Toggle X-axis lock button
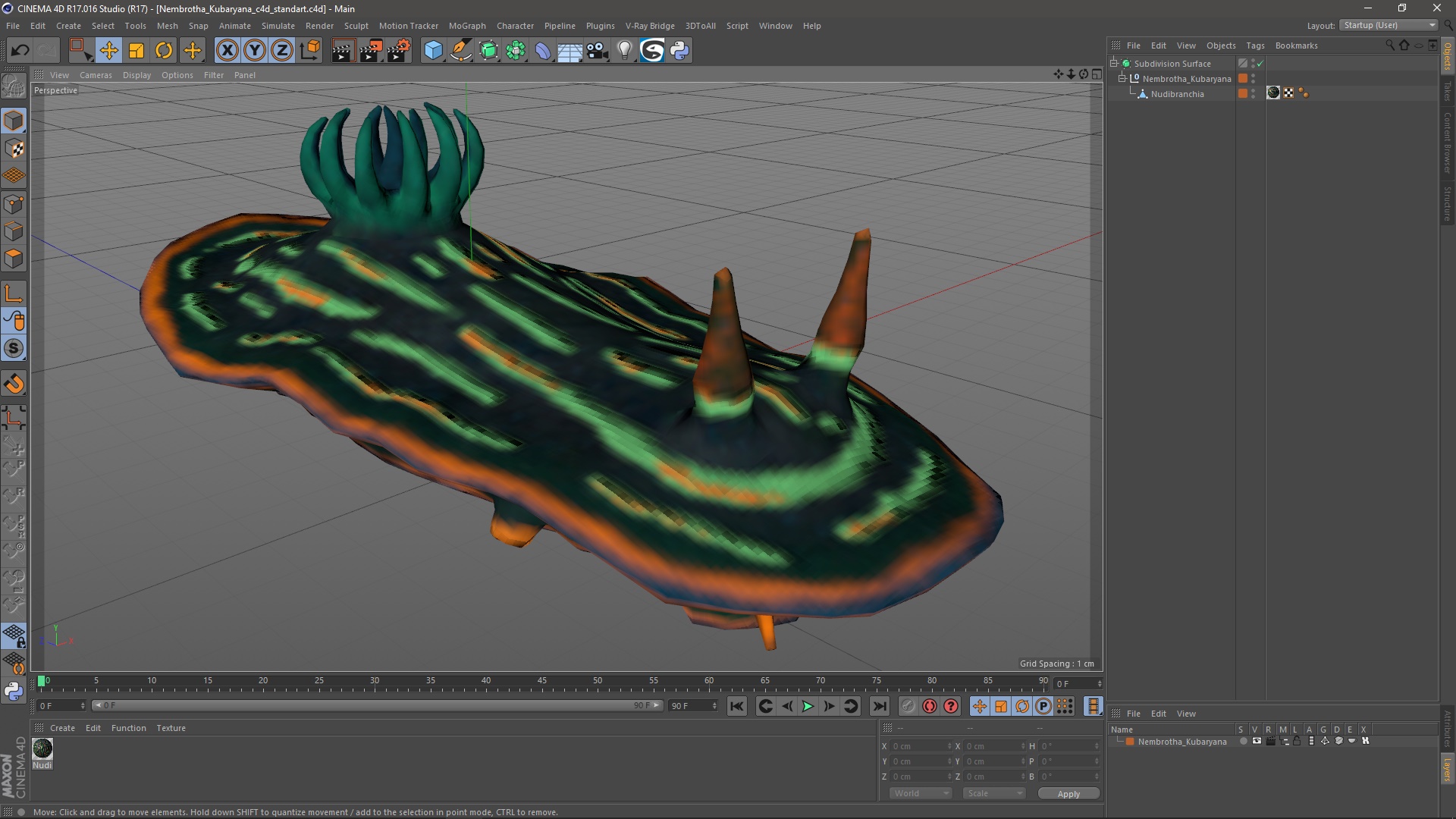Screen dimensions: 1456x819 [227, 51]
